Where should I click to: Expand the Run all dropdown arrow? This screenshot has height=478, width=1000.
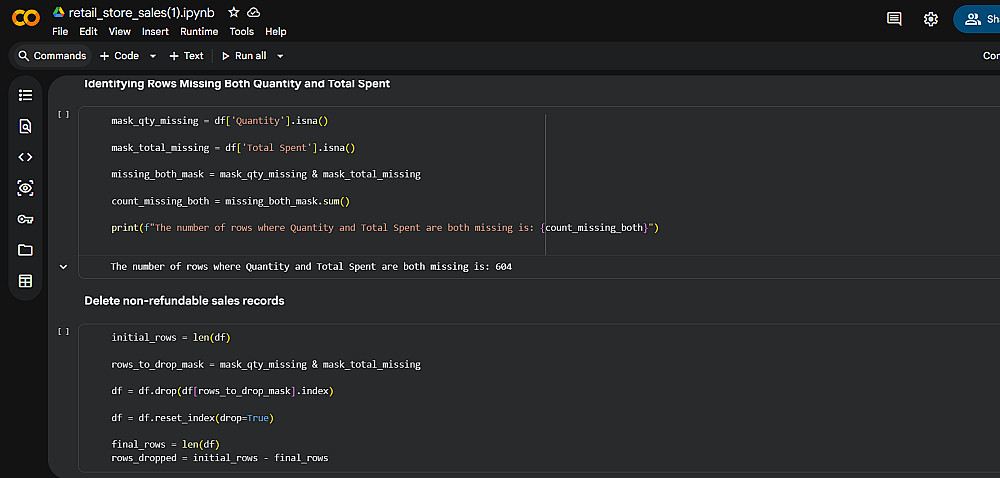point(280,56)
